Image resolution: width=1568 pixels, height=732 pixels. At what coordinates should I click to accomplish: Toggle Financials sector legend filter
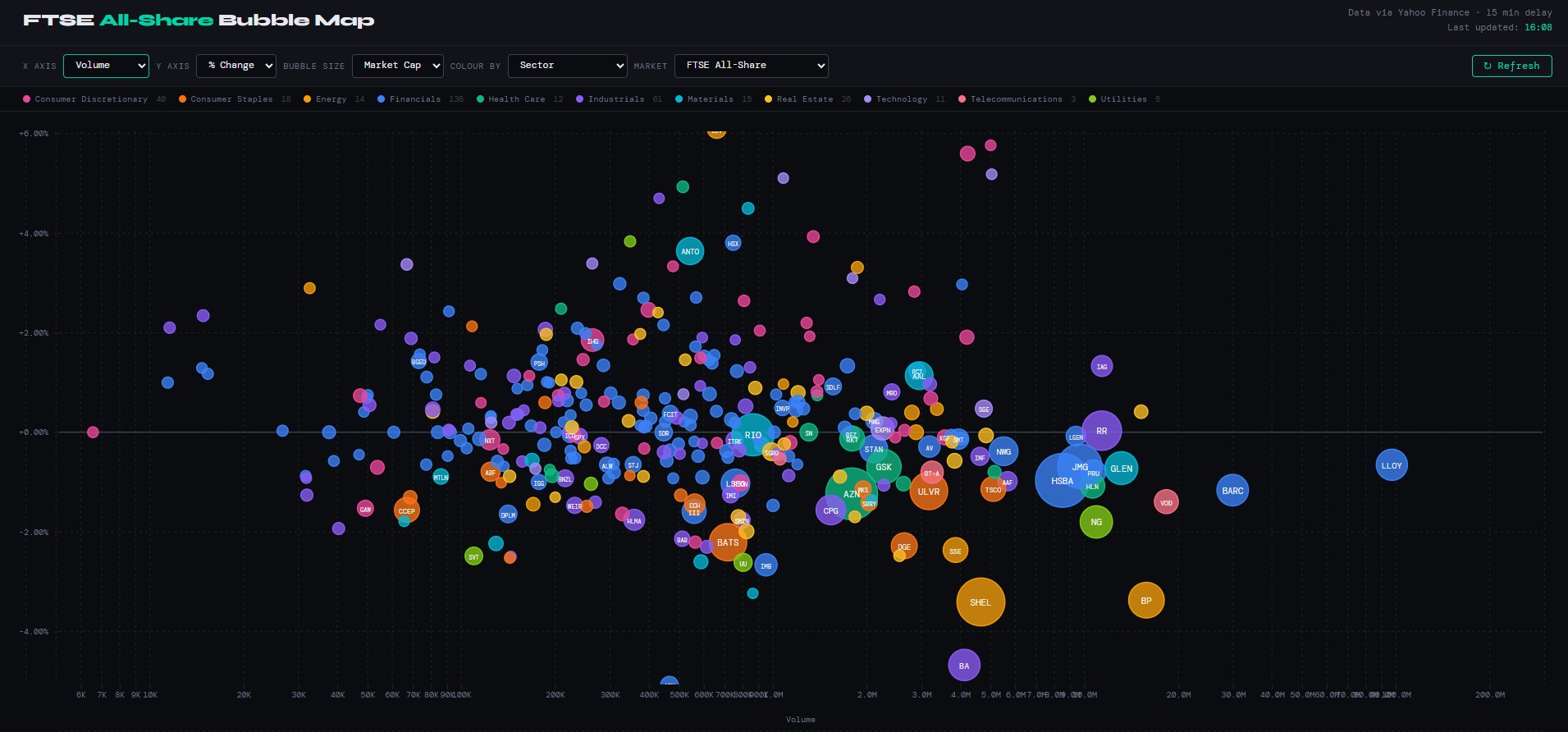click(x=419, y=99)
